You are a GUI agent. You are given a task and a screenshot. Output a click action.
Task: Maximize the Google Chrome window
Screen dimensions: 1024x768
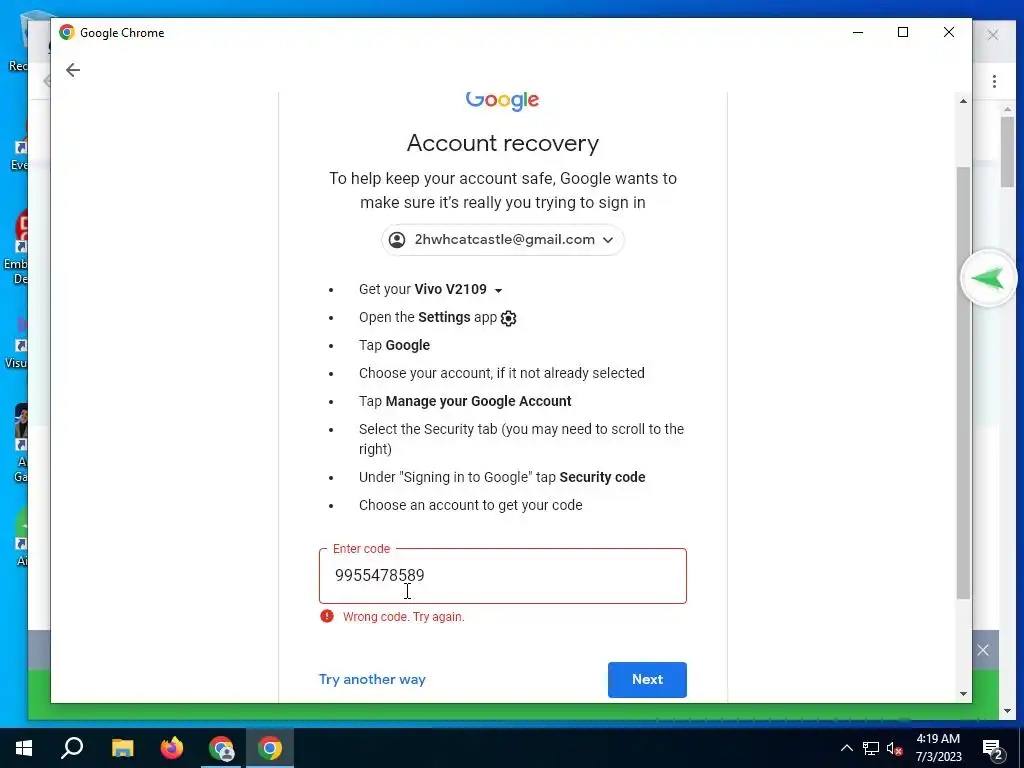click(903, 33)
